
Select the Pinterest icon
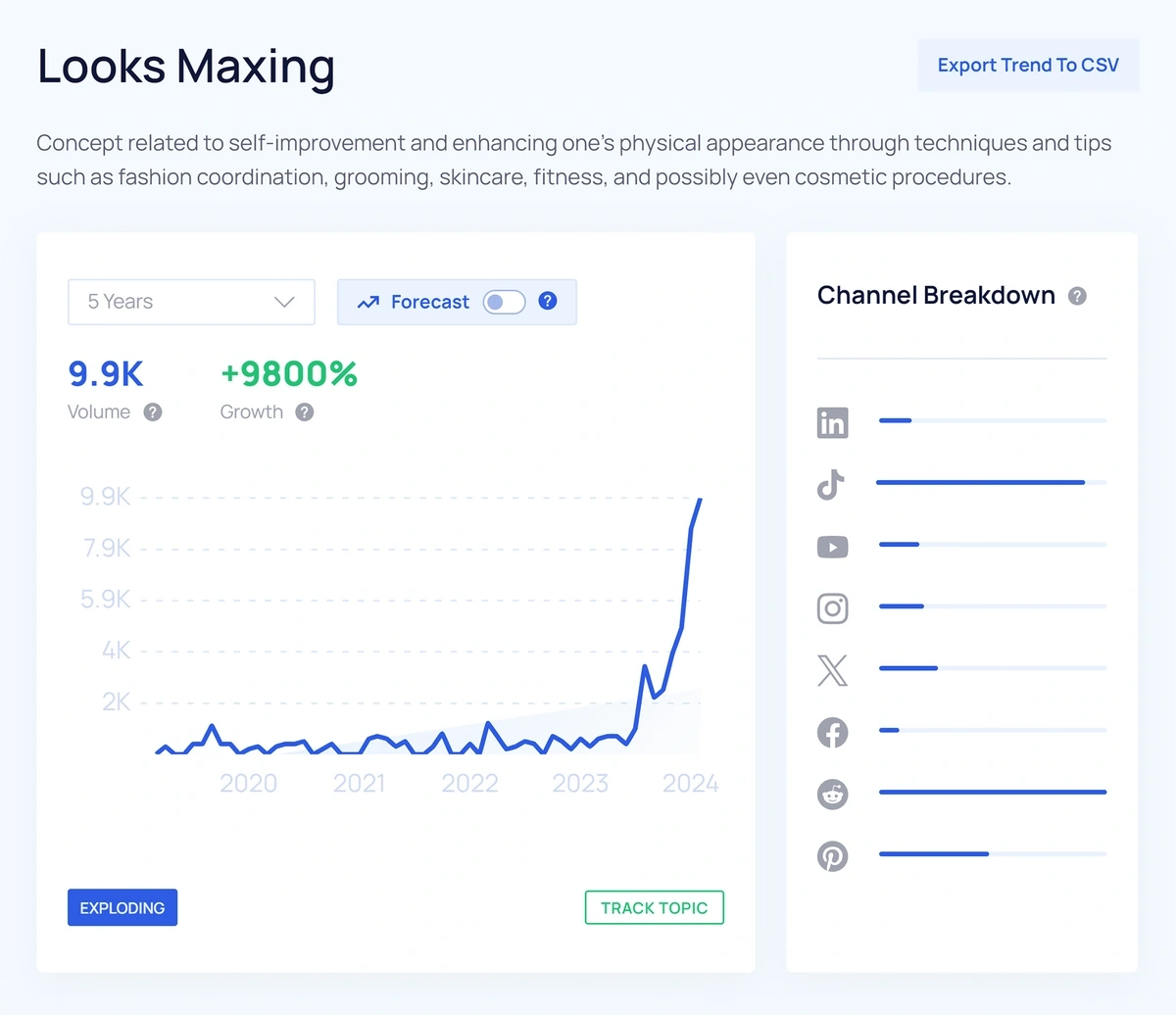[833, 855]
